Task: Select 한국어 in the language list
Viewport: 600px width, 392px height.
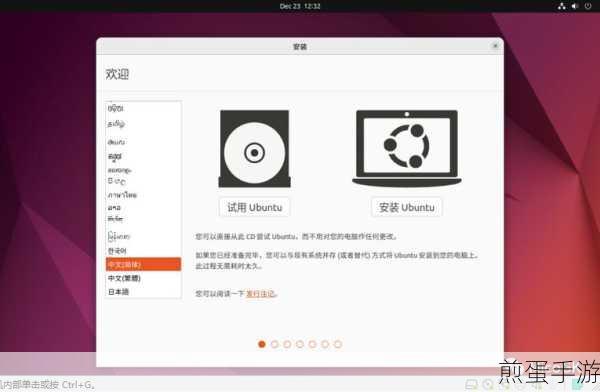Action: click(x=143, y=251)
